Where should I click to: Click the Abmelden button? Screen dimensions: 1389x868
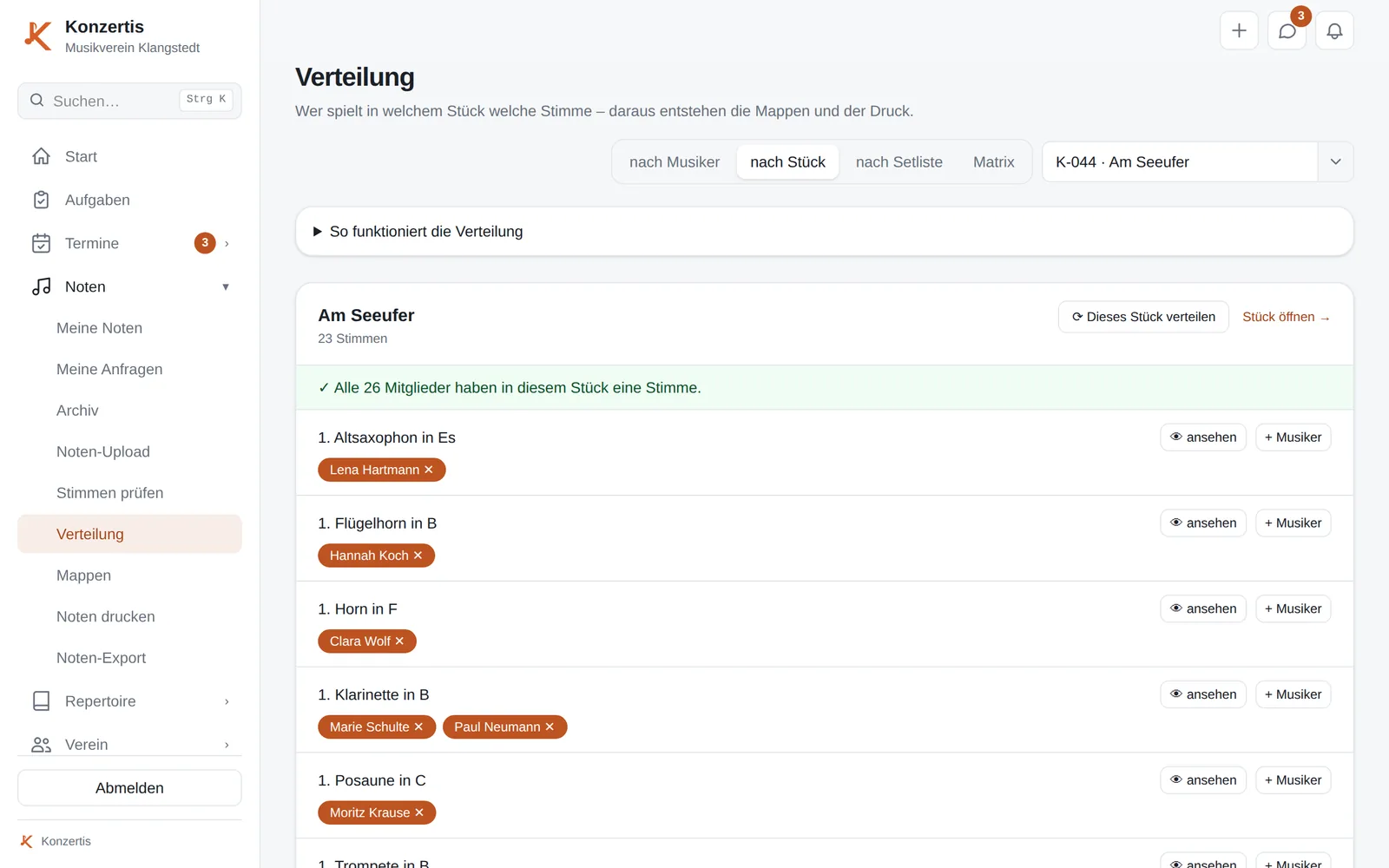[129, 788]
